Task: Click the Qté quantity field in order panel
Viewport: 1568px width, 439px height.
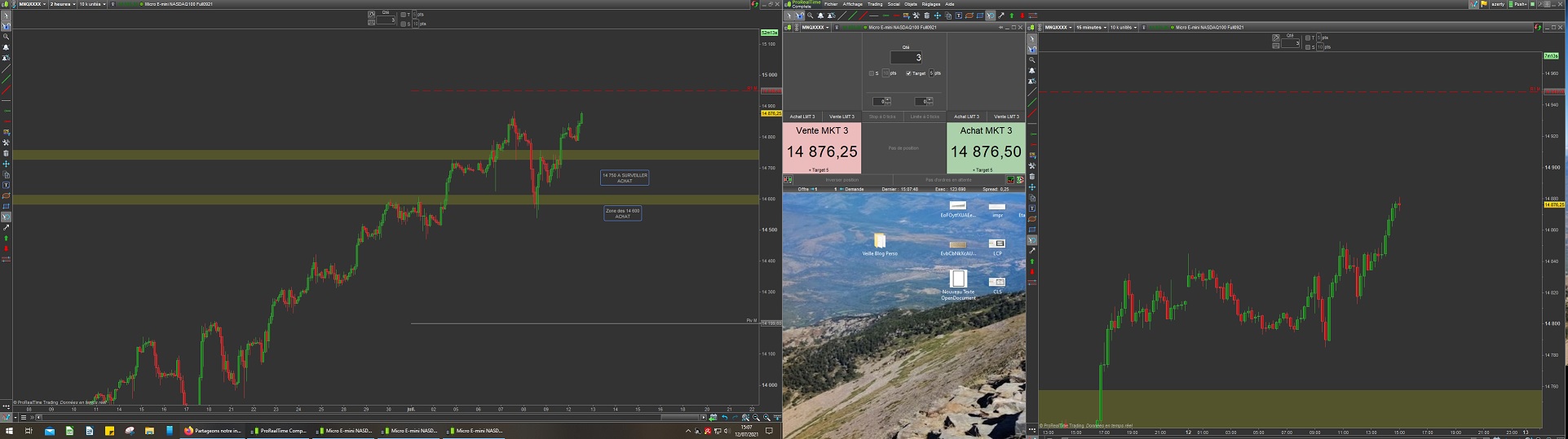Action: tap(906, 58)
